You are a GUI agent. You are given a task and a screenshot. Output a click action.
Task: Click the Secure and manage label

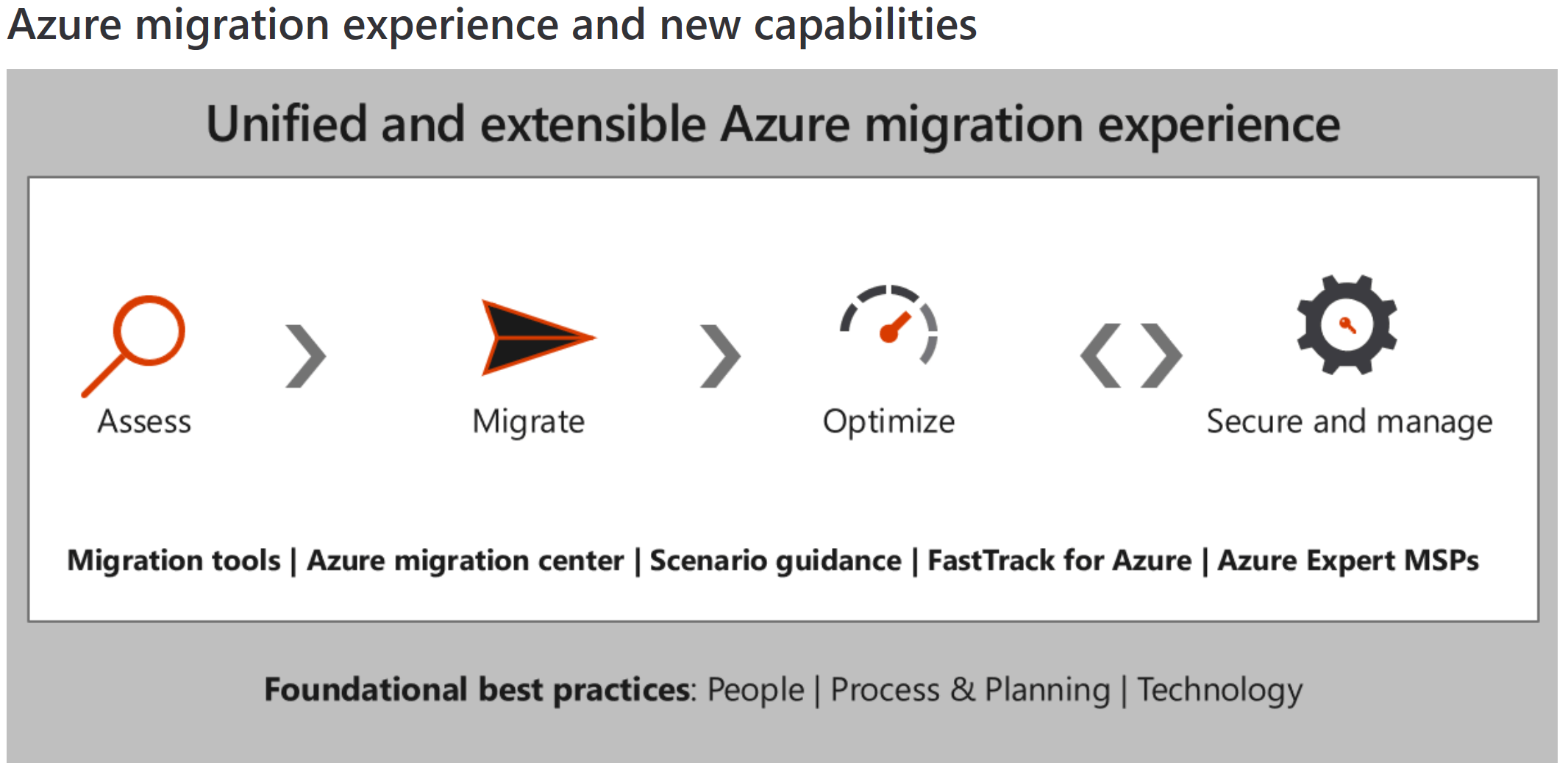[1350, 422]
